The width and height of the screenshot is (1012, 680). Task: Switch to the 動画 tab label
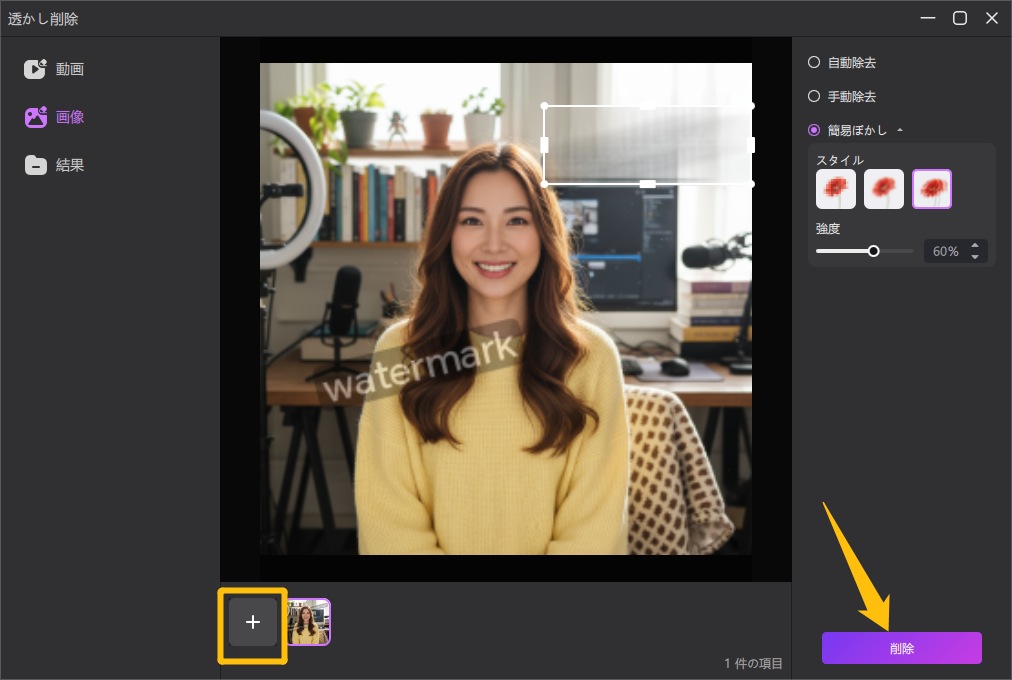click(70, 69)
